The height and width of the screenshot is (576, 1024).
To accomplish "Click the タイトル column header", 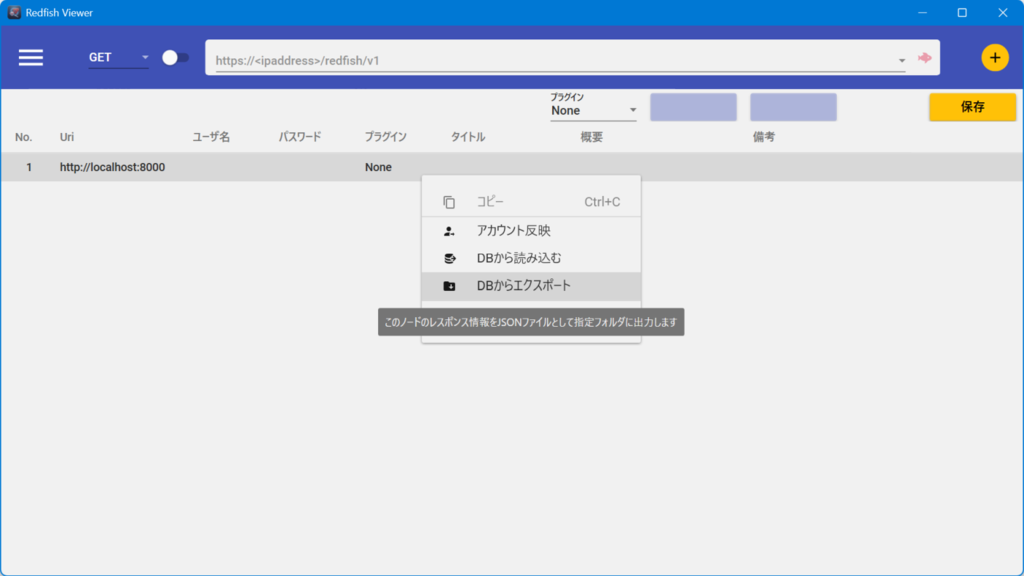I will tap(468, 137).
